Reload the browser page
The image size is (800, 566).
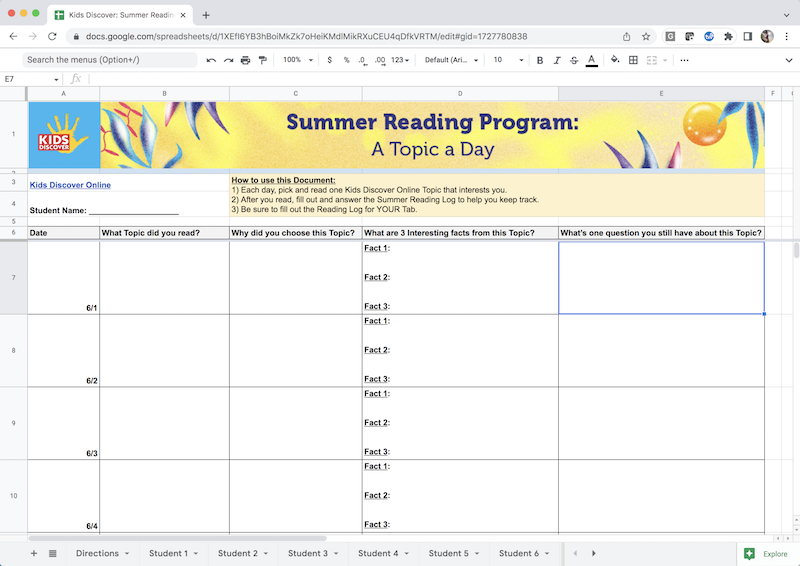[x=52, y=36]
